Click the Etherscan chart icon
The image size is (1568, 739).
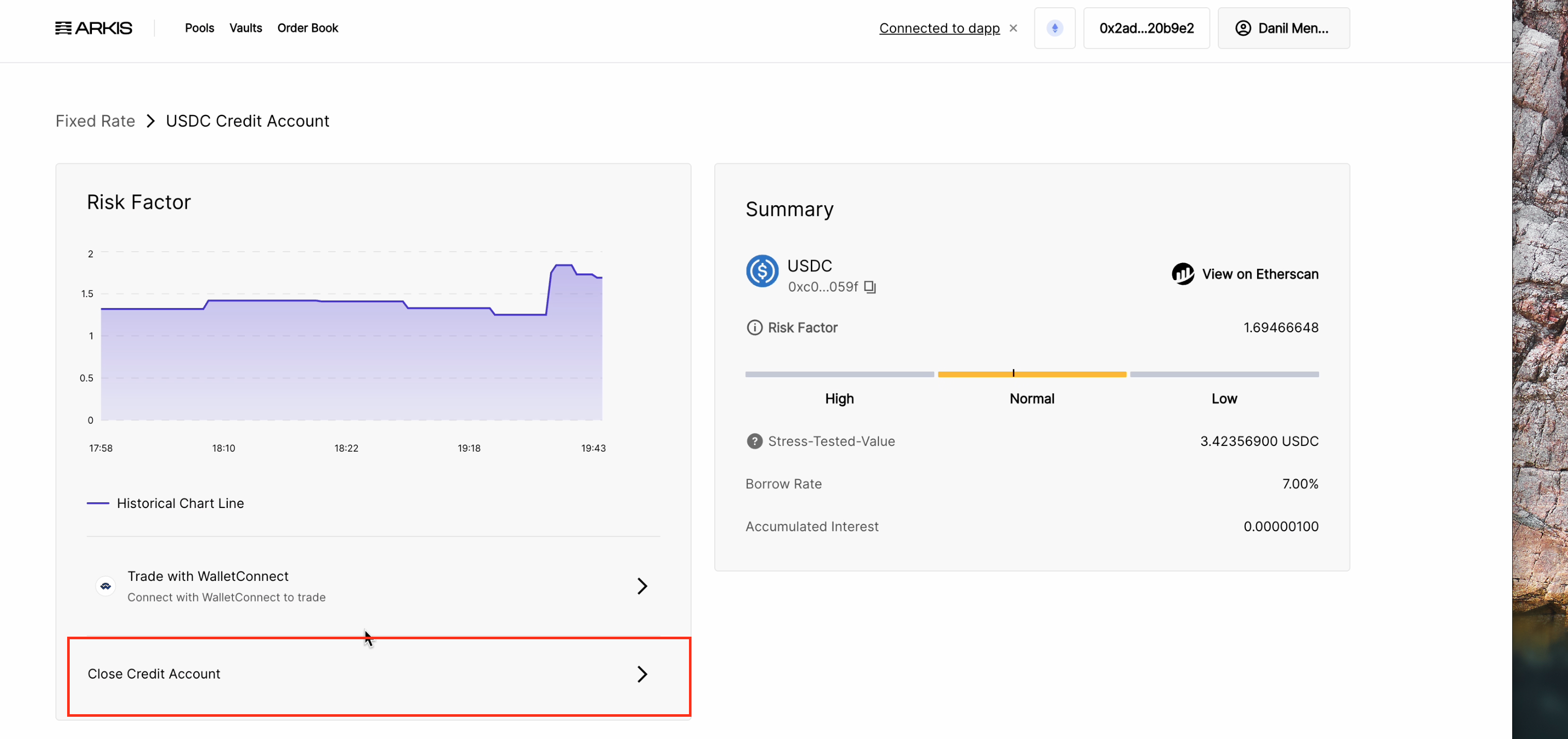tap(1183, 274)
